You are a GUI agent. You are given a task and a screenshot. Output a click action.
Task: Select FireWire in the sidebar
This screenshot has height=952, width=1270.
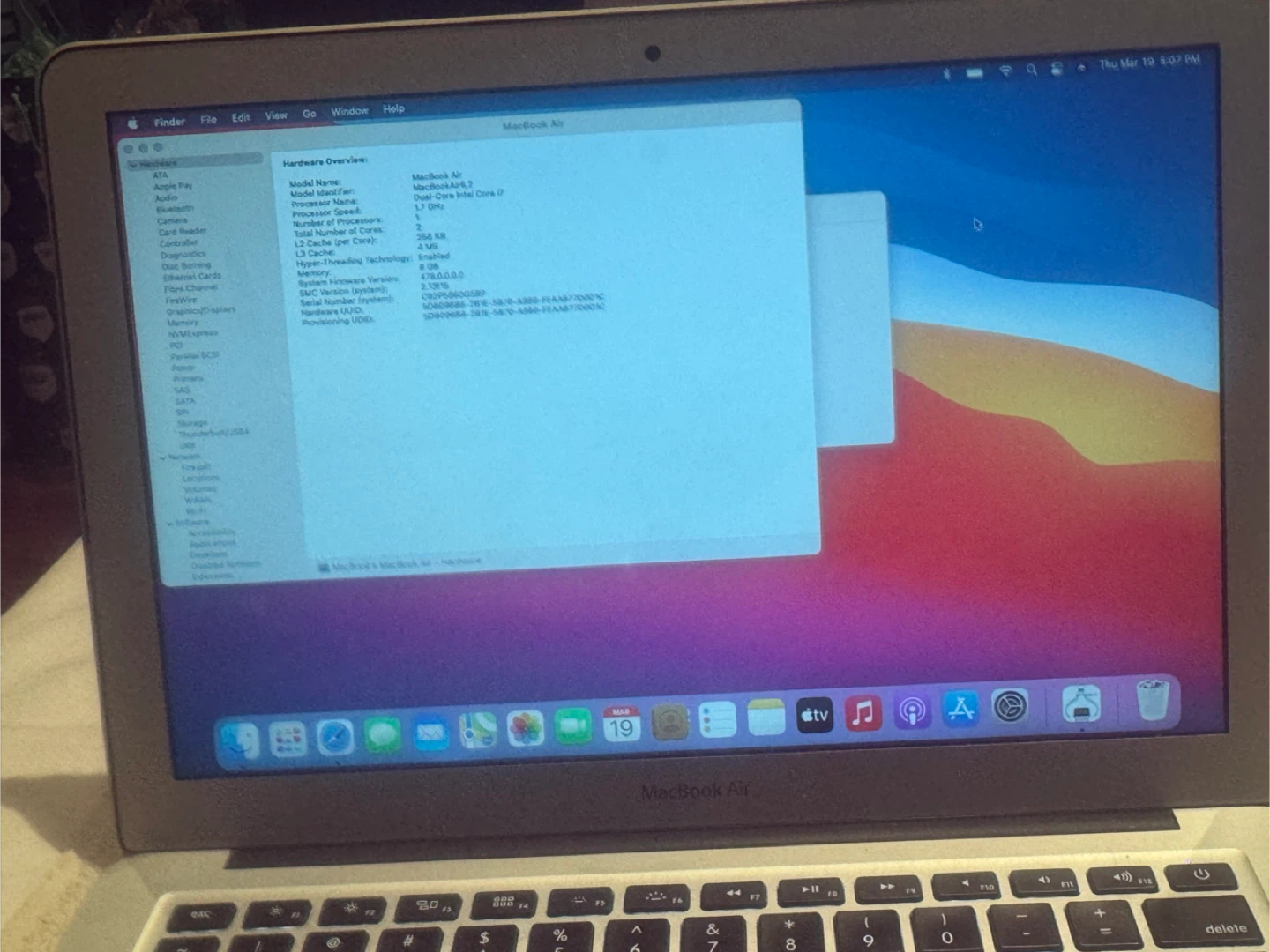coord(181,300)
